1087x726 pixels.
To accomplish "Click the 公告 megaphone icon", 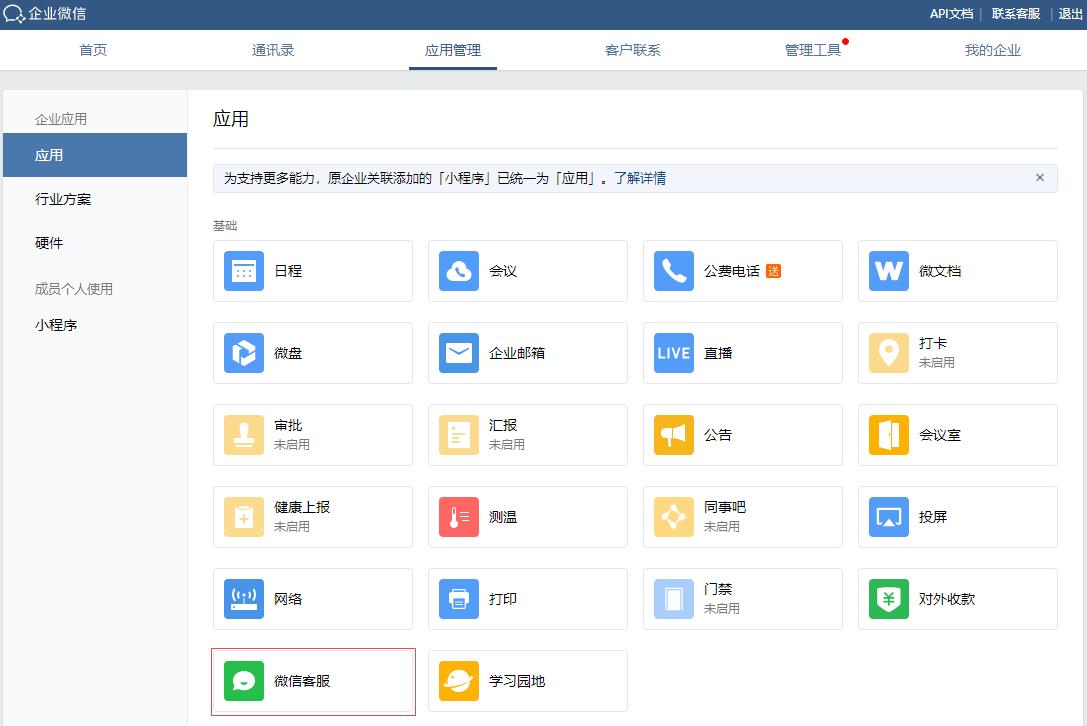I will [x=674, y=435].
